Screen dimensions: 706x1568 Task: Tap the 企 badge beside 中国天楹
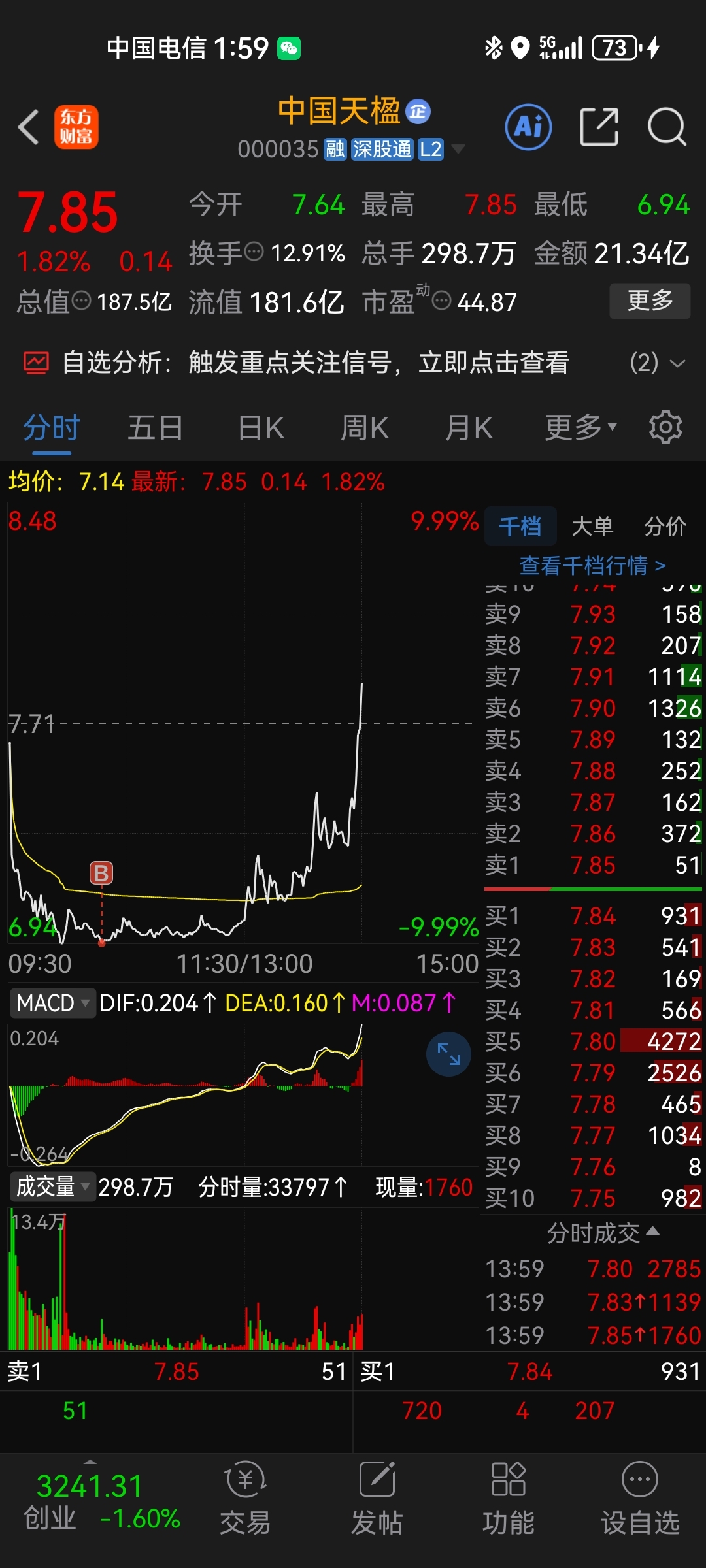click(x=418, y=112)
